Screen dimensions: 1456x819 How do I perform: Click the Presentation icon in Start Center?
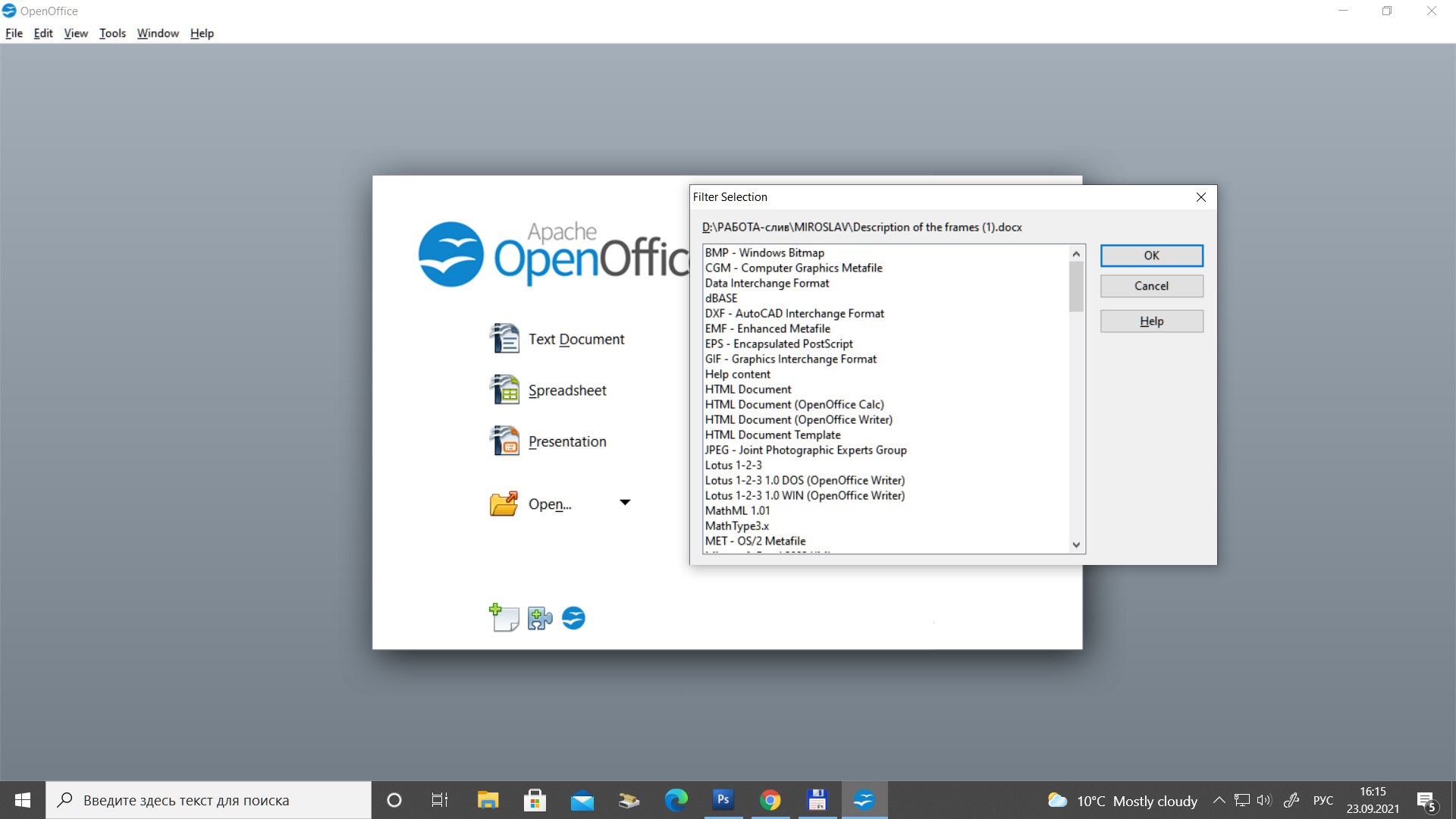point(504,441)
